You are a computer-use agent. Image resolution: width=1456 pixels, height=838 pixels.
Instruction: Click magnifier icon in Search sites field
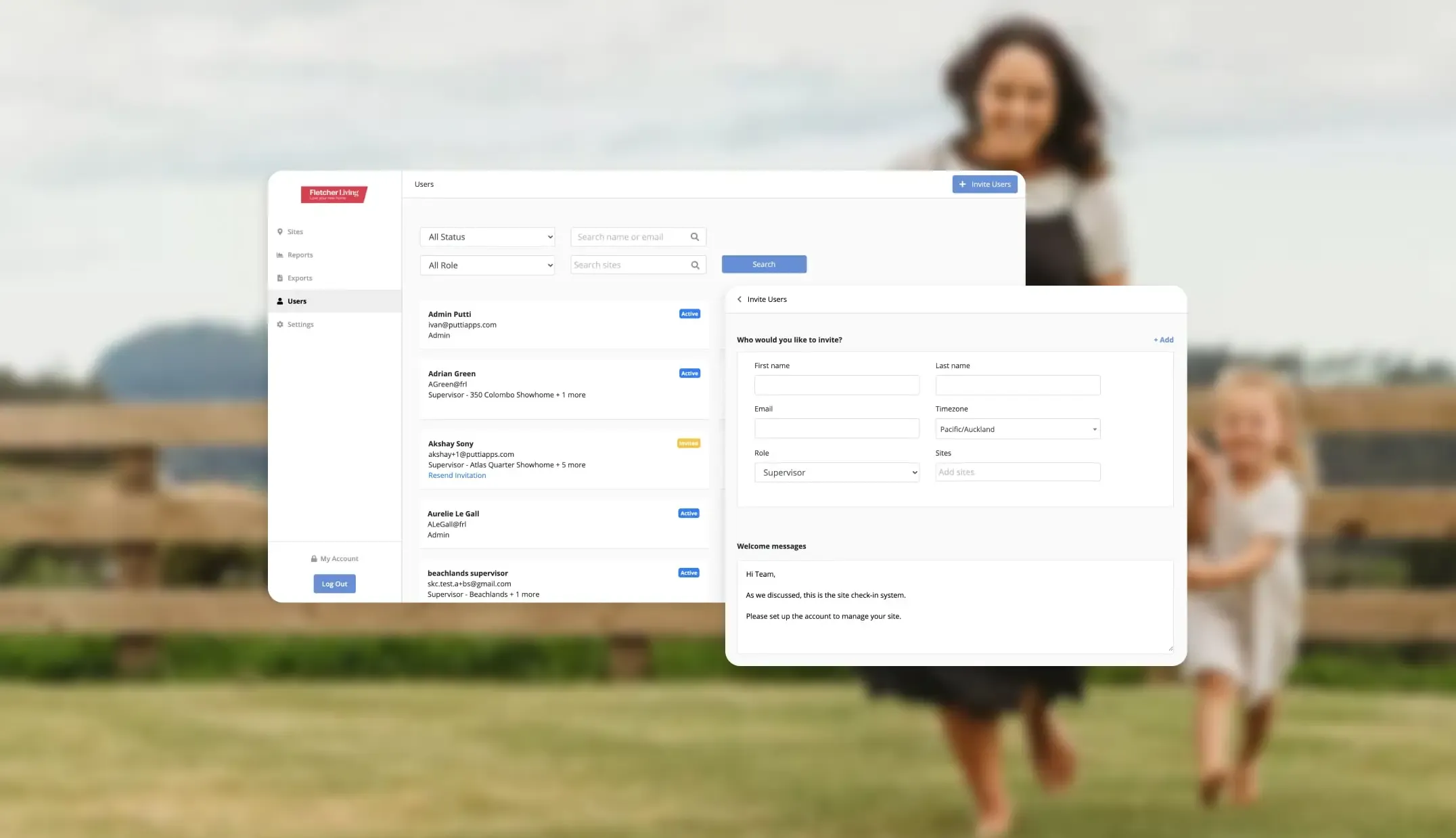[695, 265]
